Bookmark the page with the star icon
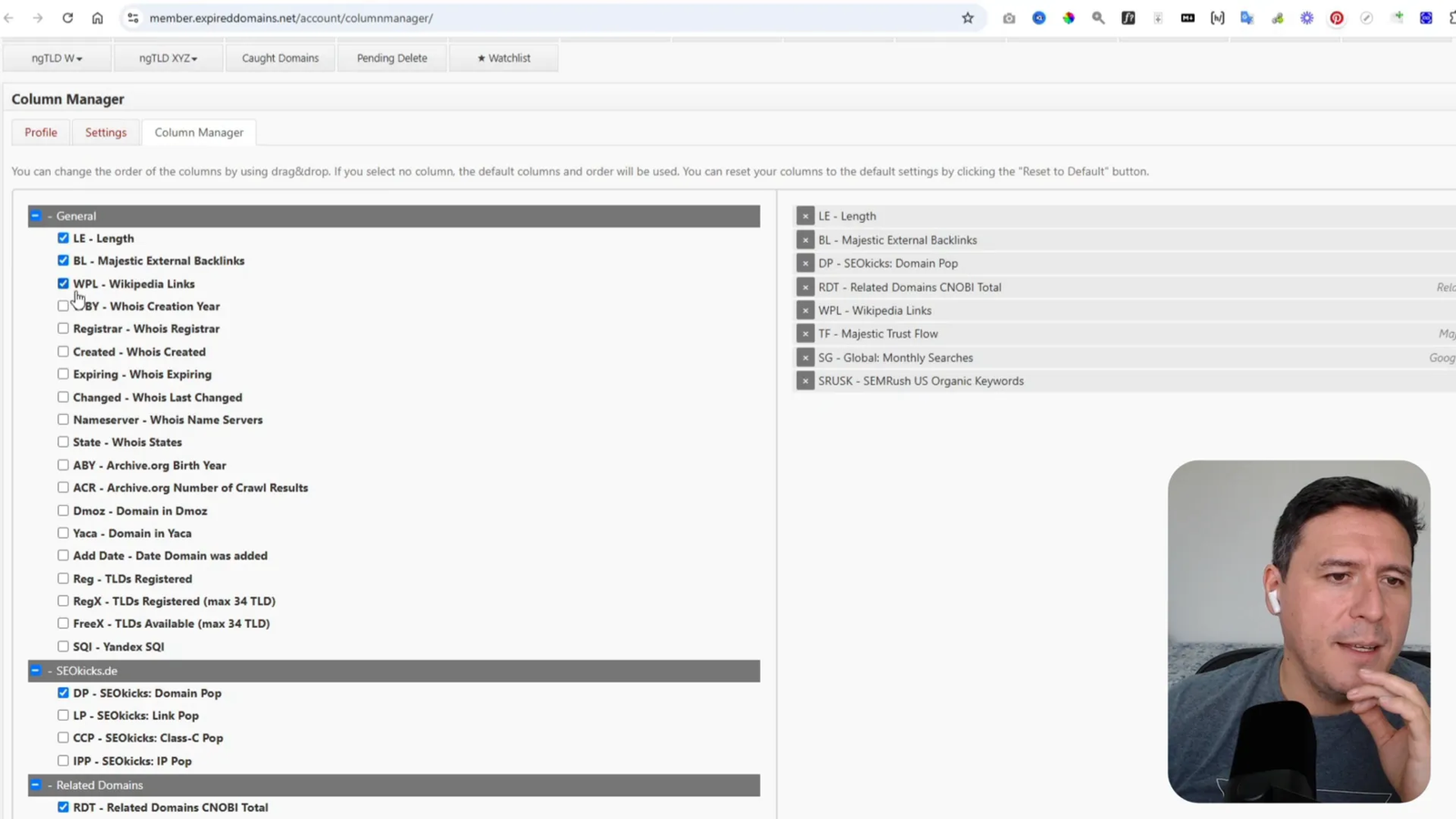 click(x=967, y=17)
